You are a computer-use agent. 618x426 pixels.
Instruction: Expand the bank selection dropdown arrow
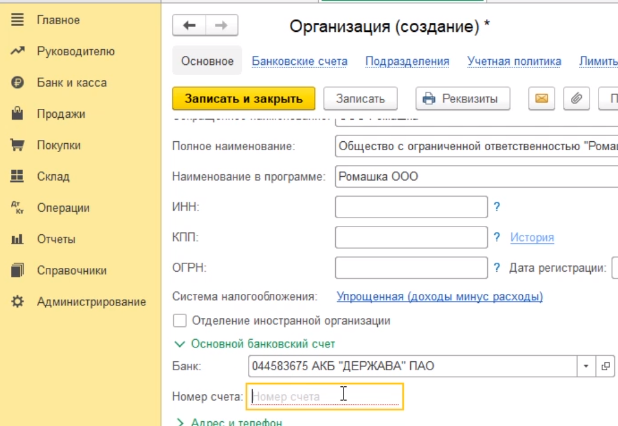click(x=587, y=366)
